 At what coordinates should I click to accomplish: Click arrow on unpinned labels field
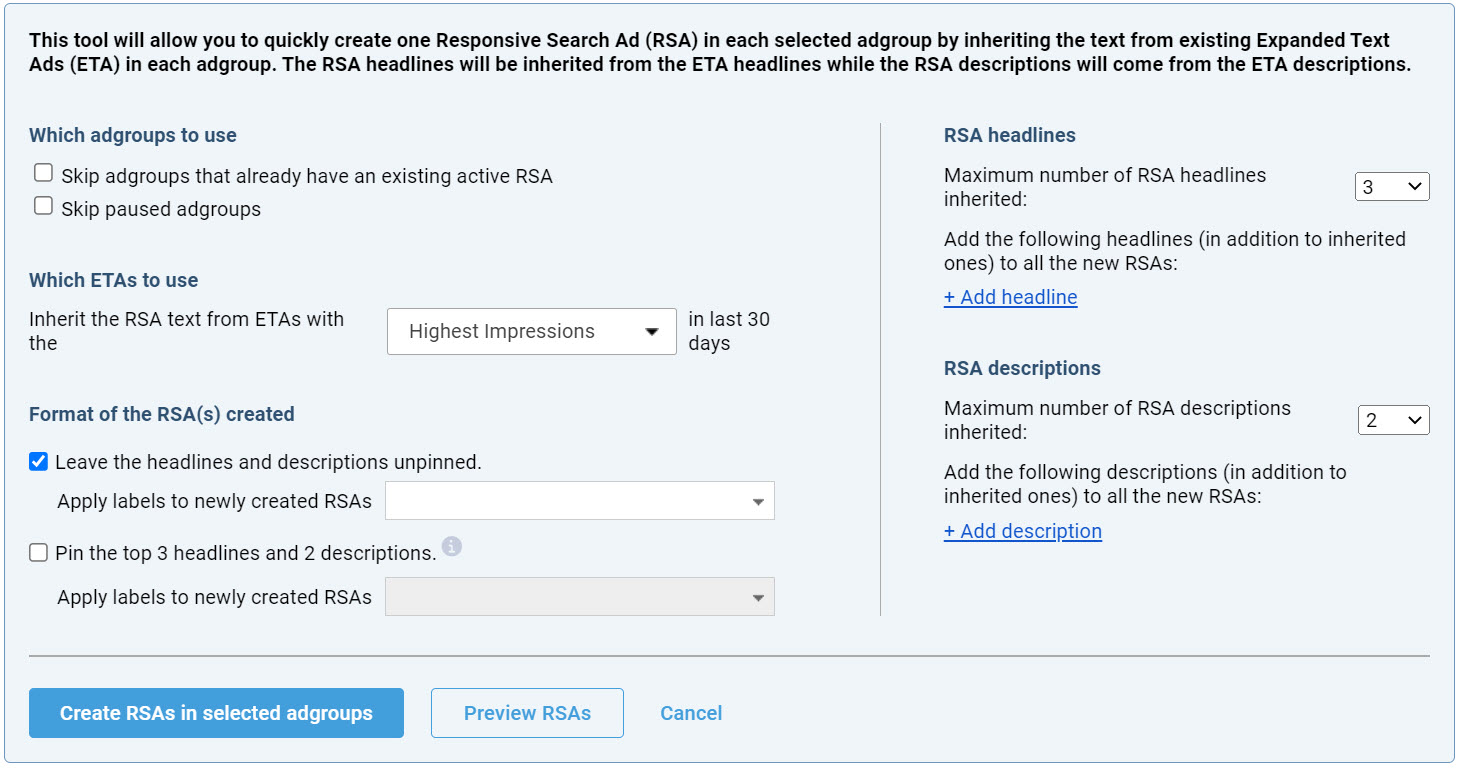coord(758,502)
